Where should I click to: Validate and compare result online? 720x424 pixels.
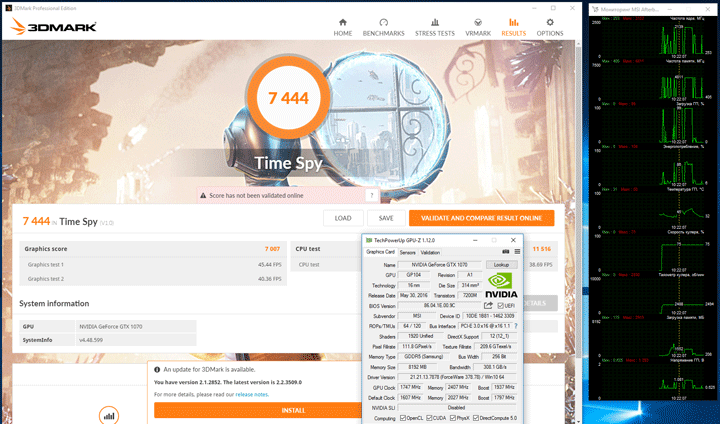[x=481, y=218]
